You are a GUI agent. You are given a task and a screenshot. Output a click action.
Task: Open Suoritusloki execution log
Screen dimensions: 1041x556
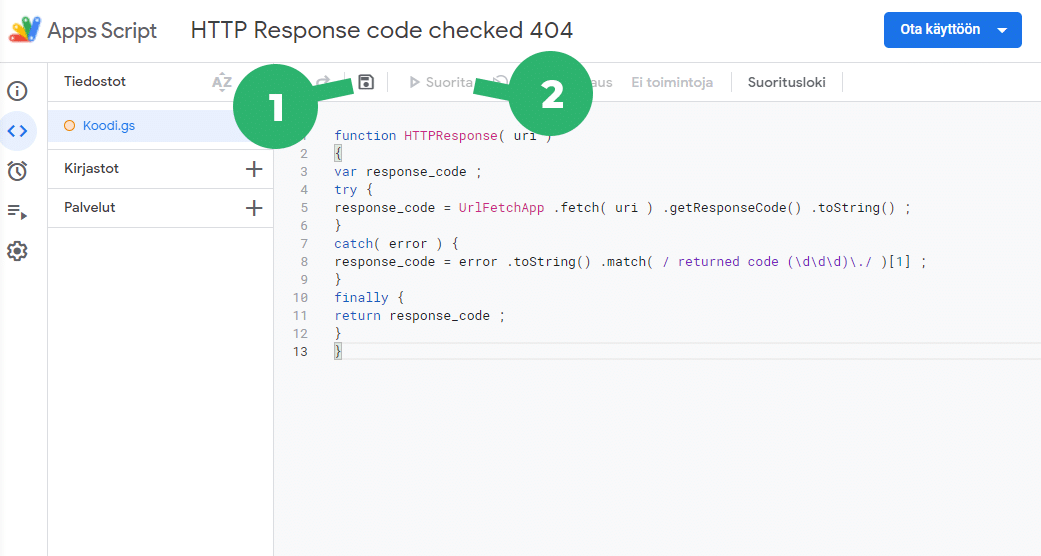(x=787, y=82)
